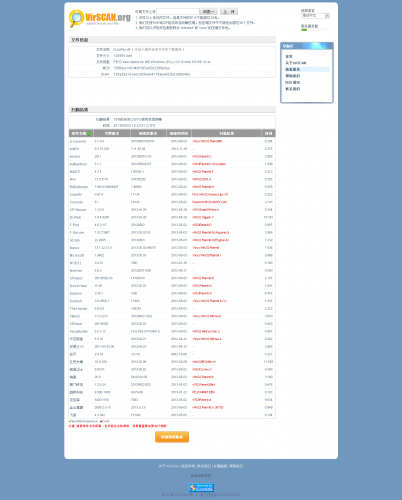This screenshot has width=402, height=500.
Task: Open the 关于VirSCAN sidebar link
Action: click(x=296, y=63)
